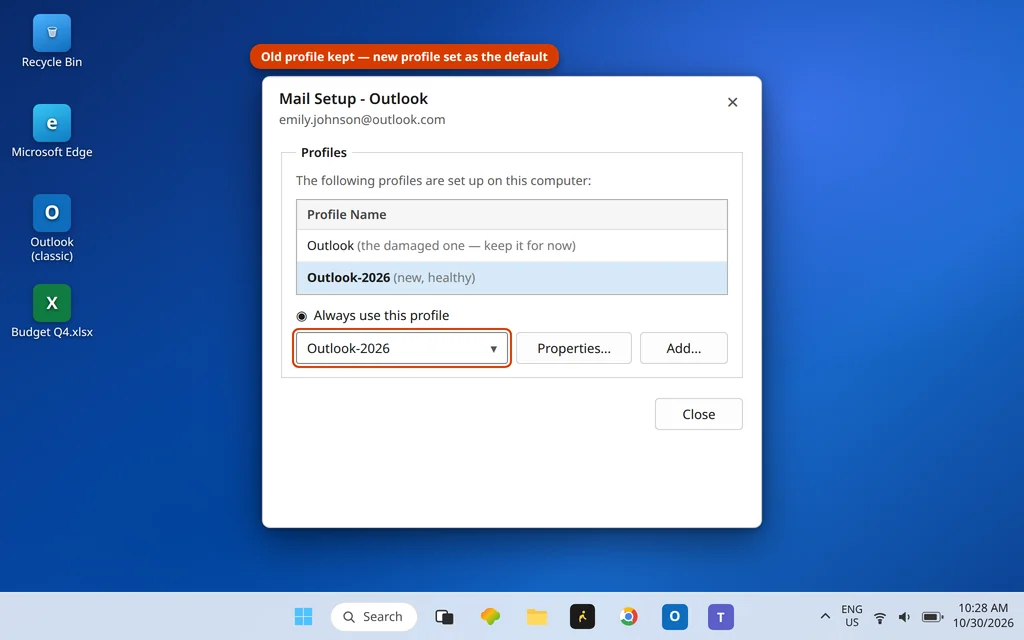Viewport: 1024px width, 640px height.
Task: Open the Wi-Fi network tray icon
Action: pyautogui.click(x=880, y=616)
